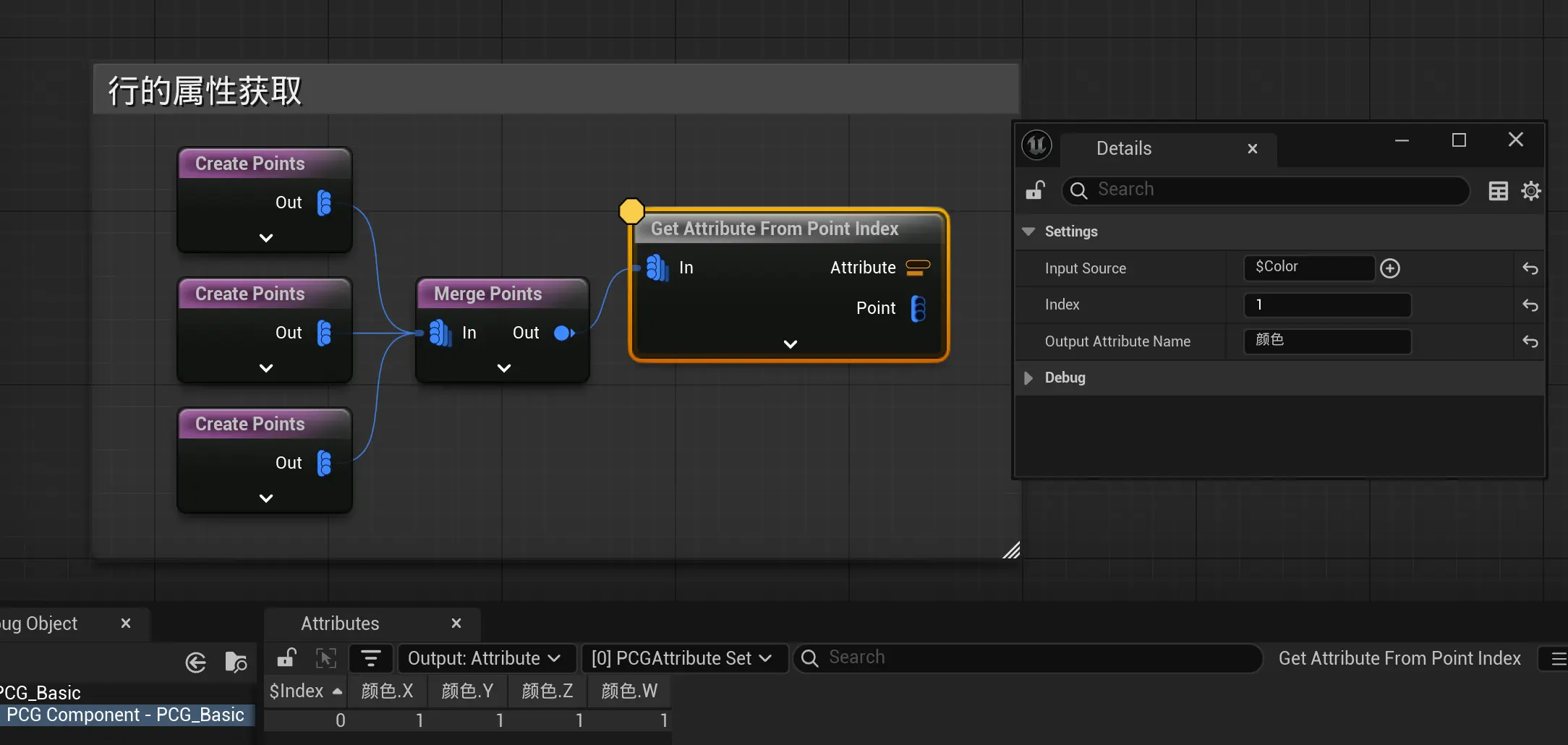Reset Output Attribute Name to default
The height and width of the screenshot is (745, 1568).
coord(1530,341)
